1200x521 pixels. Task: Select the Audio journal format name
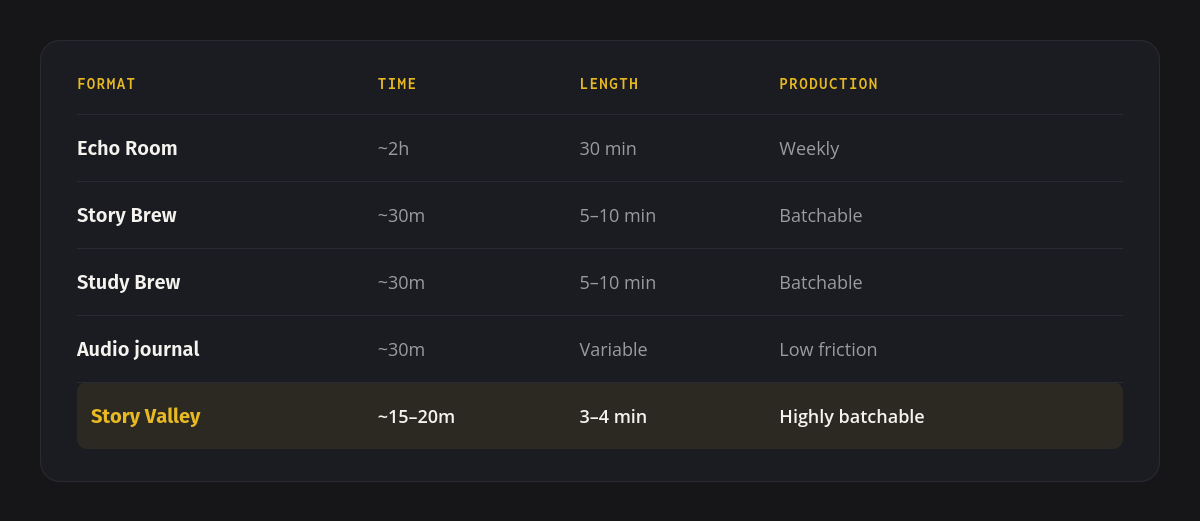pos(138,349)
